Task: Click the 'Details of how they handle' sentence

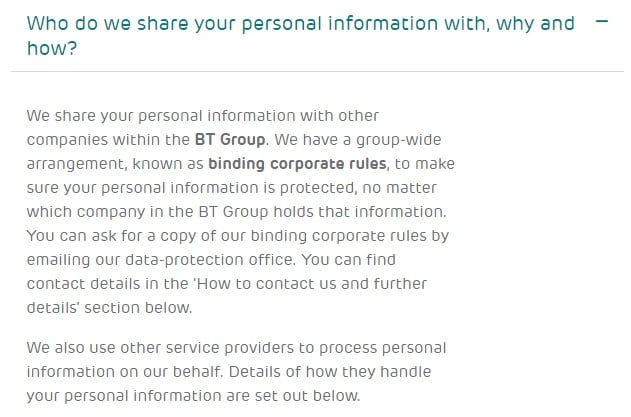Action: coord(330,371)
